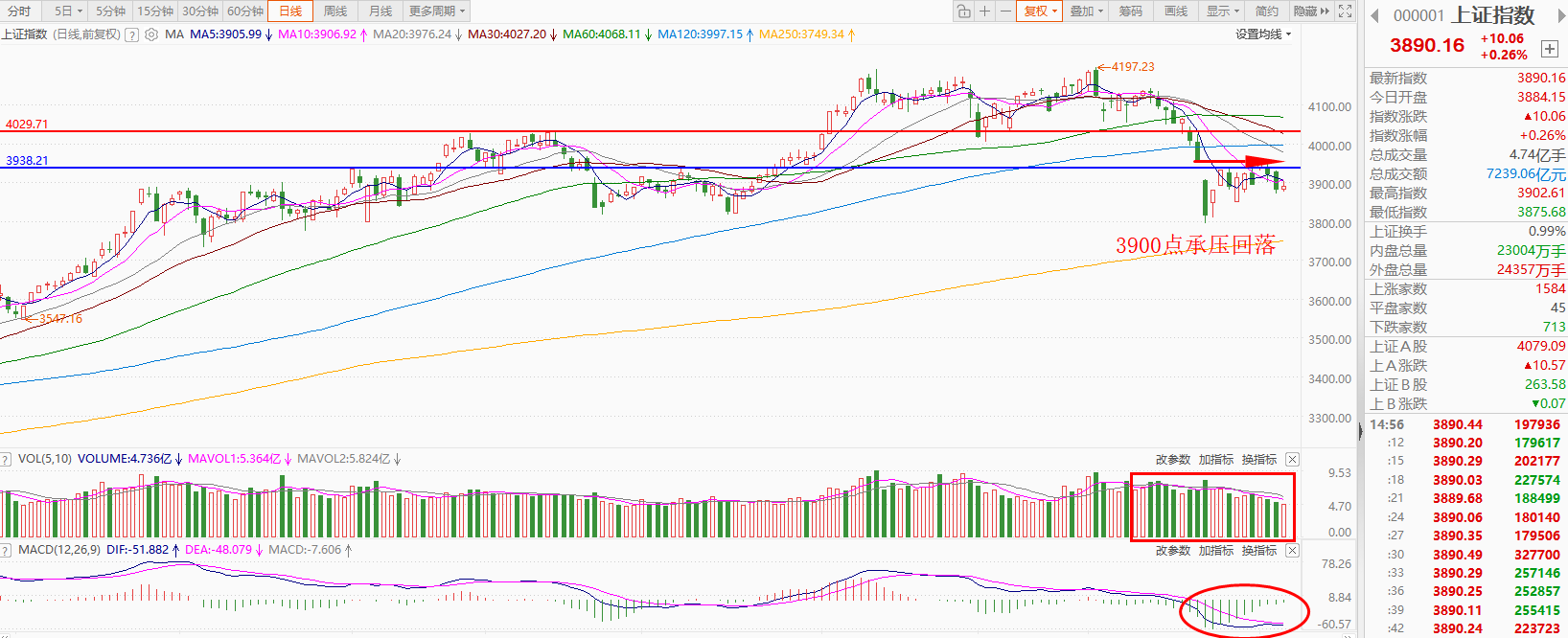Open 设置均线 dropdown menu

[x=1263, y=34]
